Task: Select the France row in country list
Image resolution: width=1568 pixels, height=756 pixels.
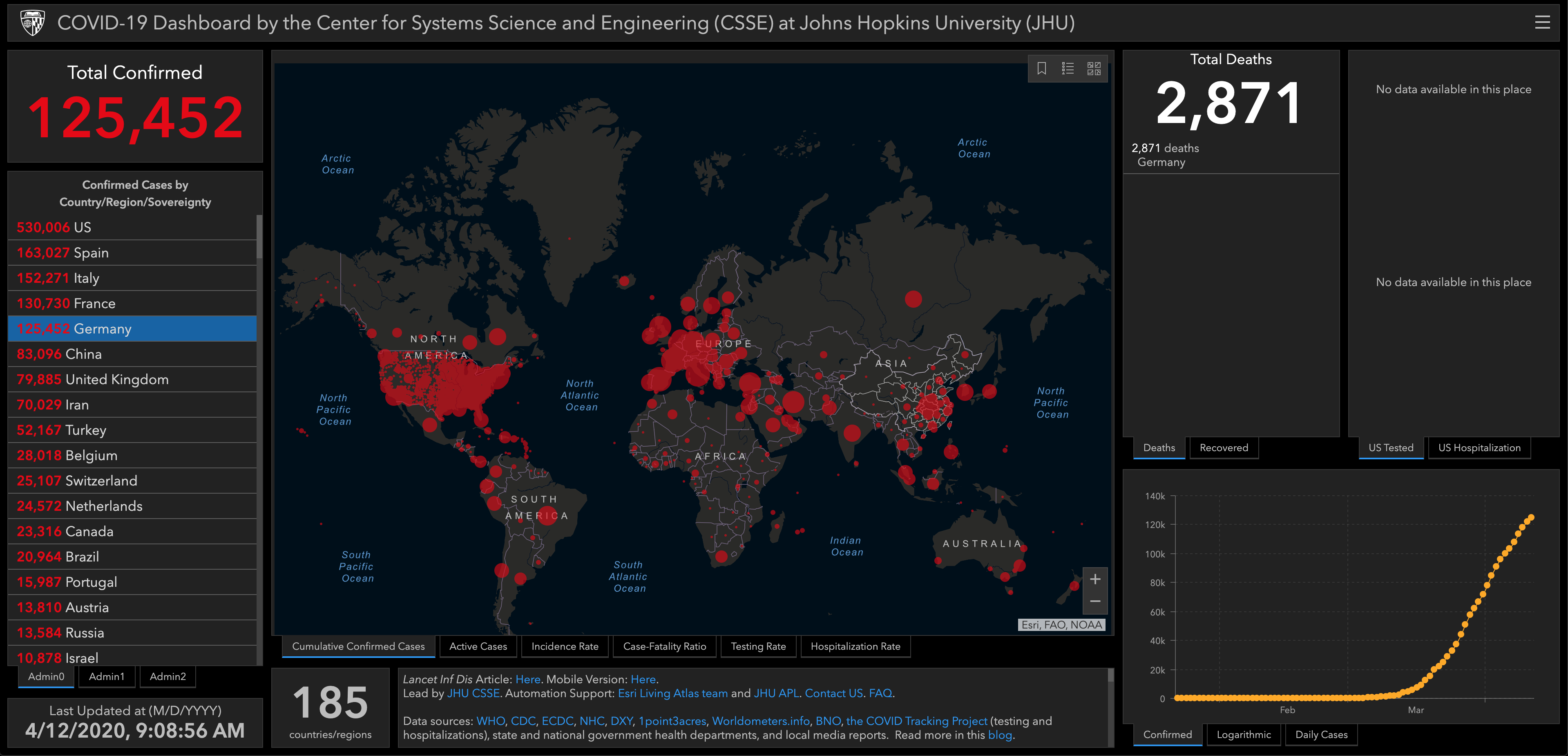Action: click(132, 303)
